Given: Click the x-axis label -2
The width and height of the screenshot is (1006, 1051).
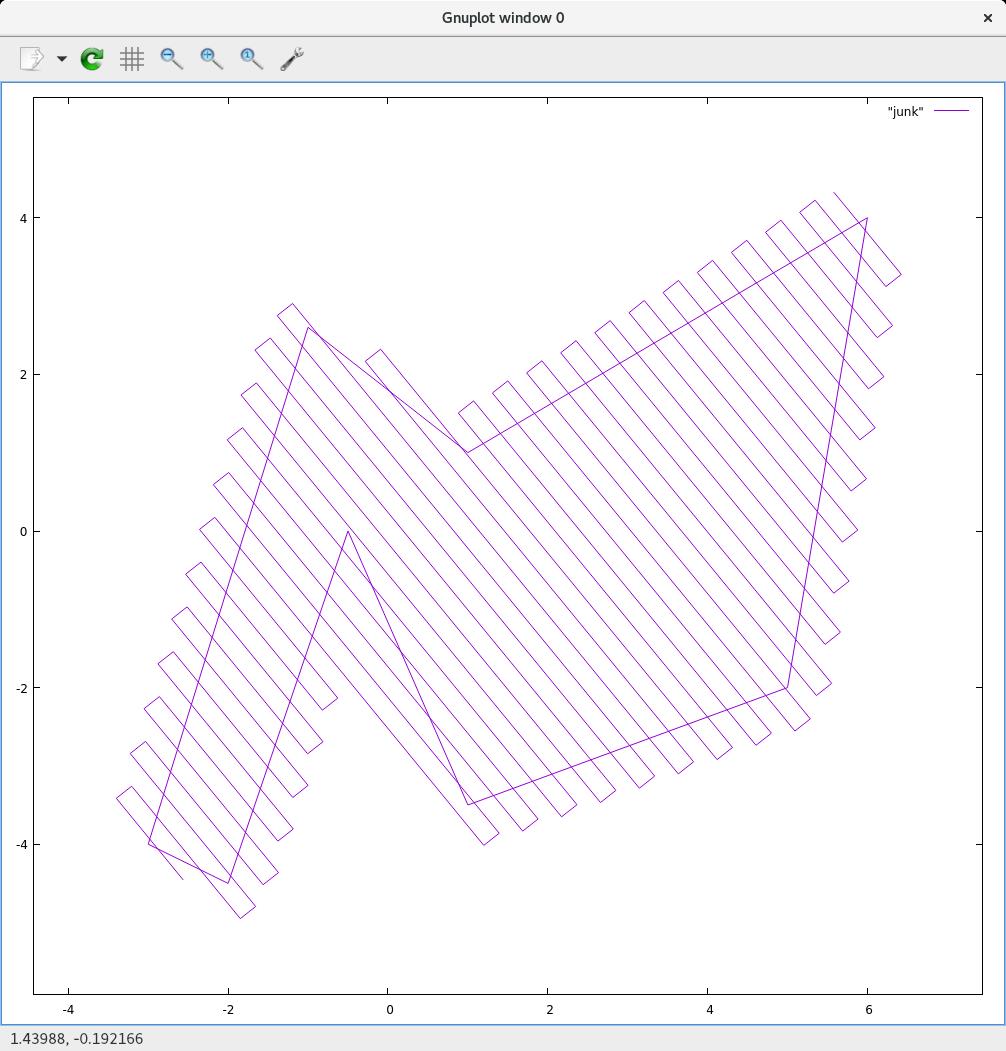Looking at the screenshot, I should point(228,1009).
